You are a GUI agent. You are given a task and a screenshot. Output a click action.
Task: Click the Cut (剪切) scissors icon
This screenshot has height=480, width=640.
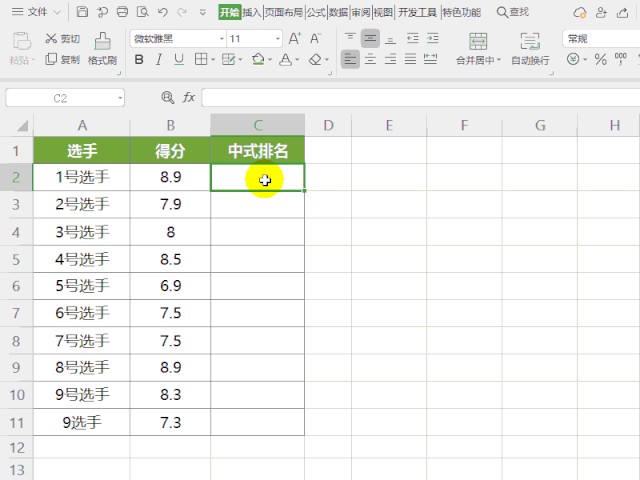coord(52,38)
